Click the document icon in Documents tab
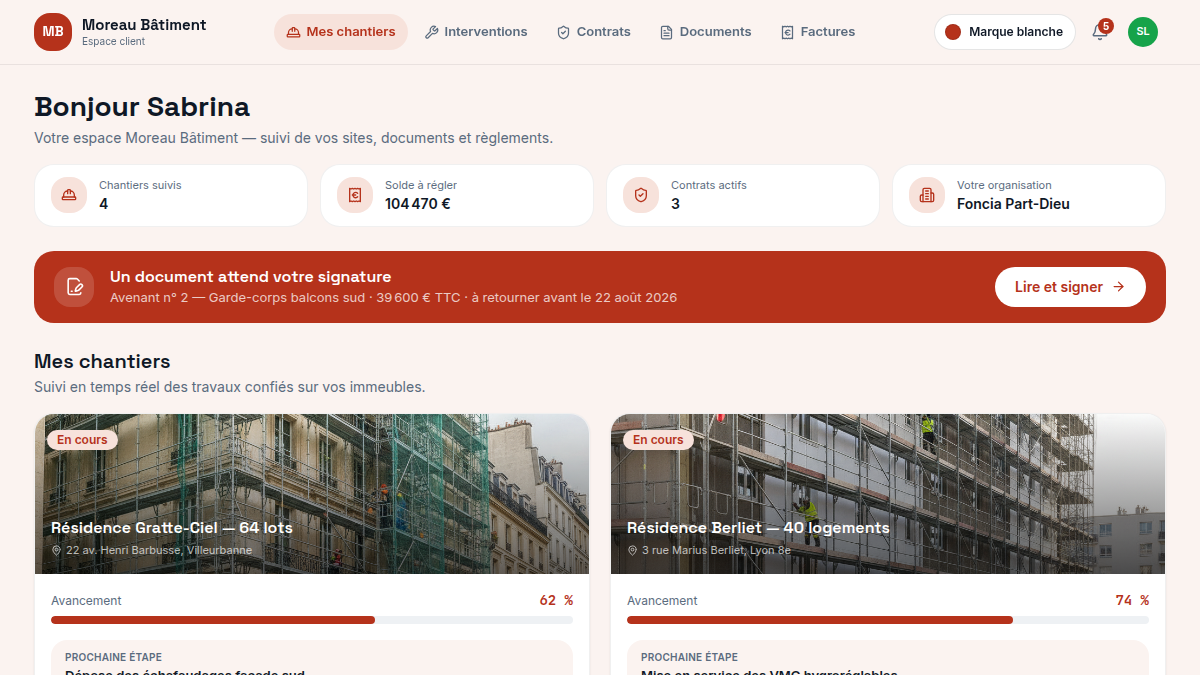The width and height of the screenshot is (1200, 675). pos(666,32)
